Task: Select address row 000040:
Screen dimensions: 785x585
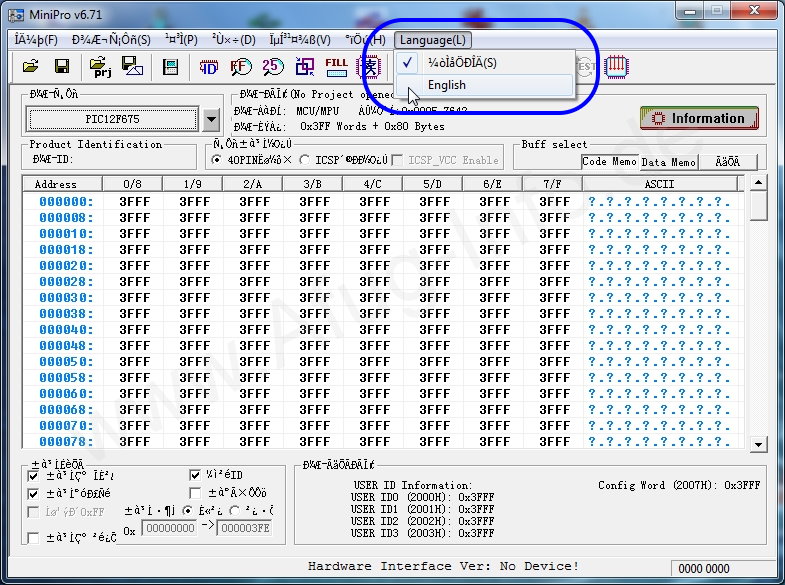Action: [66, 330]
